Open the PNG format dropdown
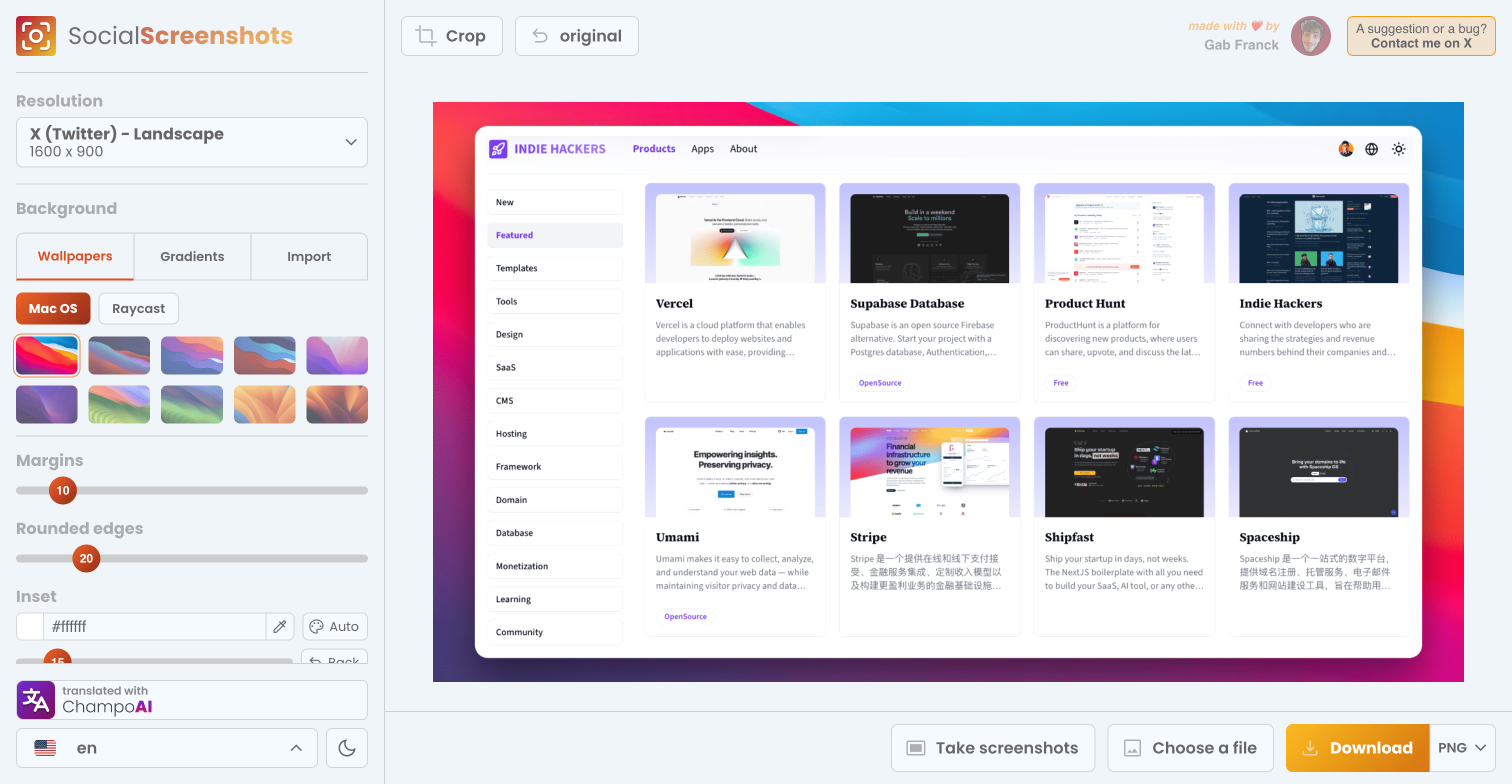The image size is (1512, 784). (x=1461, y=747)
